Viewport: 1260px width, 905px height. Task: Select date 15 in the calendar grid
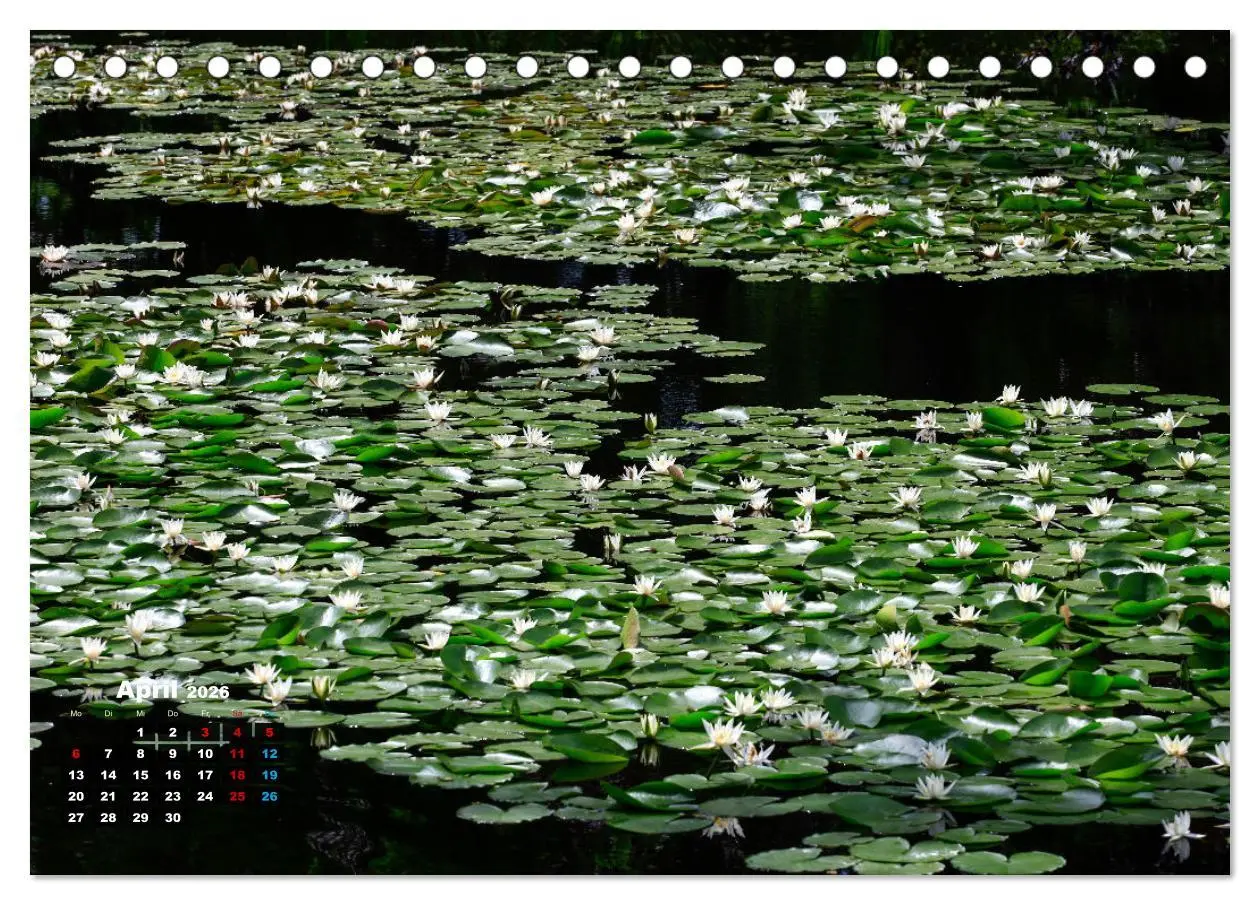point(140,775)
